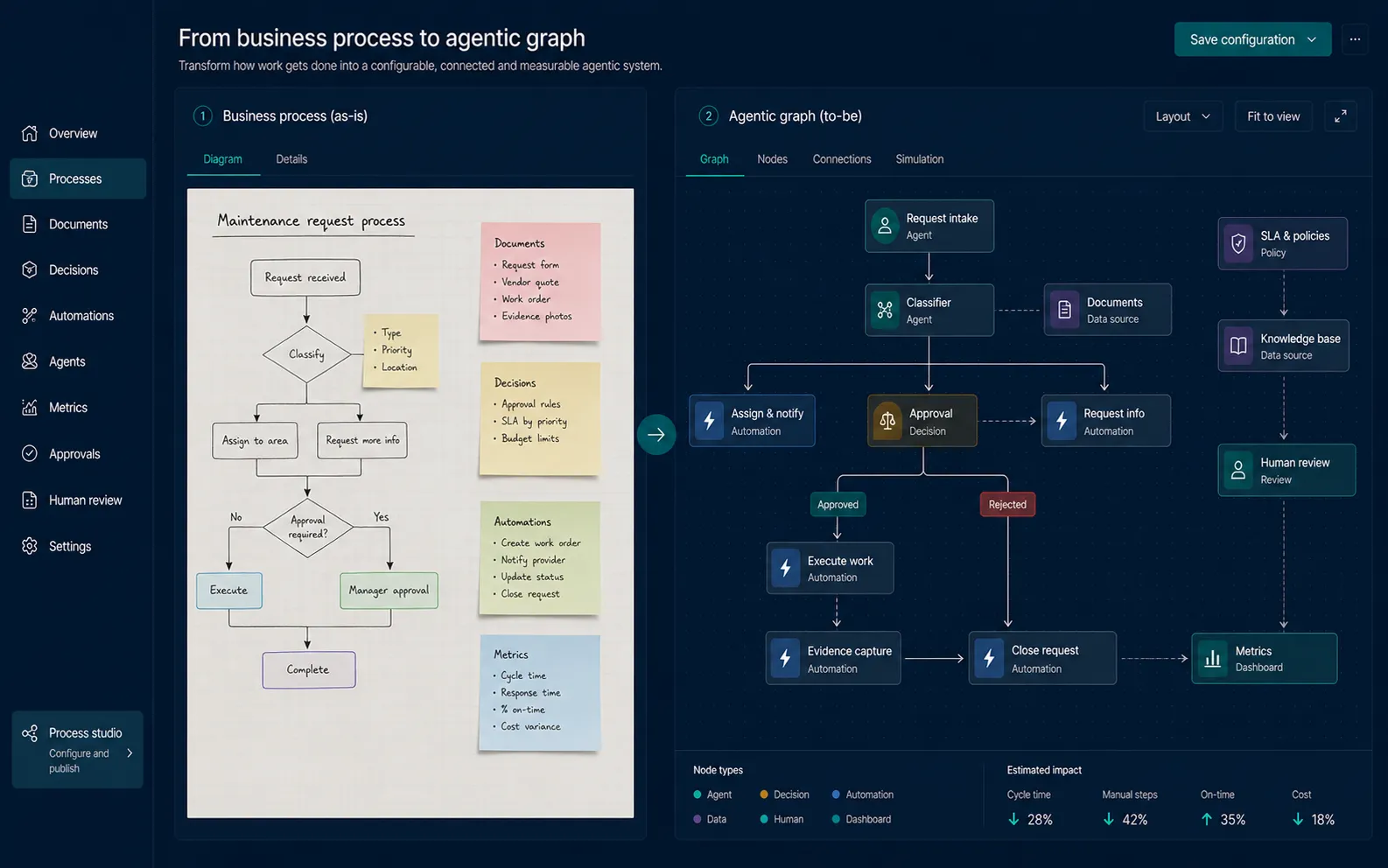1388x868 pixels.
Task: Click the Approvals checkmark icon
Action: (30, 453)
